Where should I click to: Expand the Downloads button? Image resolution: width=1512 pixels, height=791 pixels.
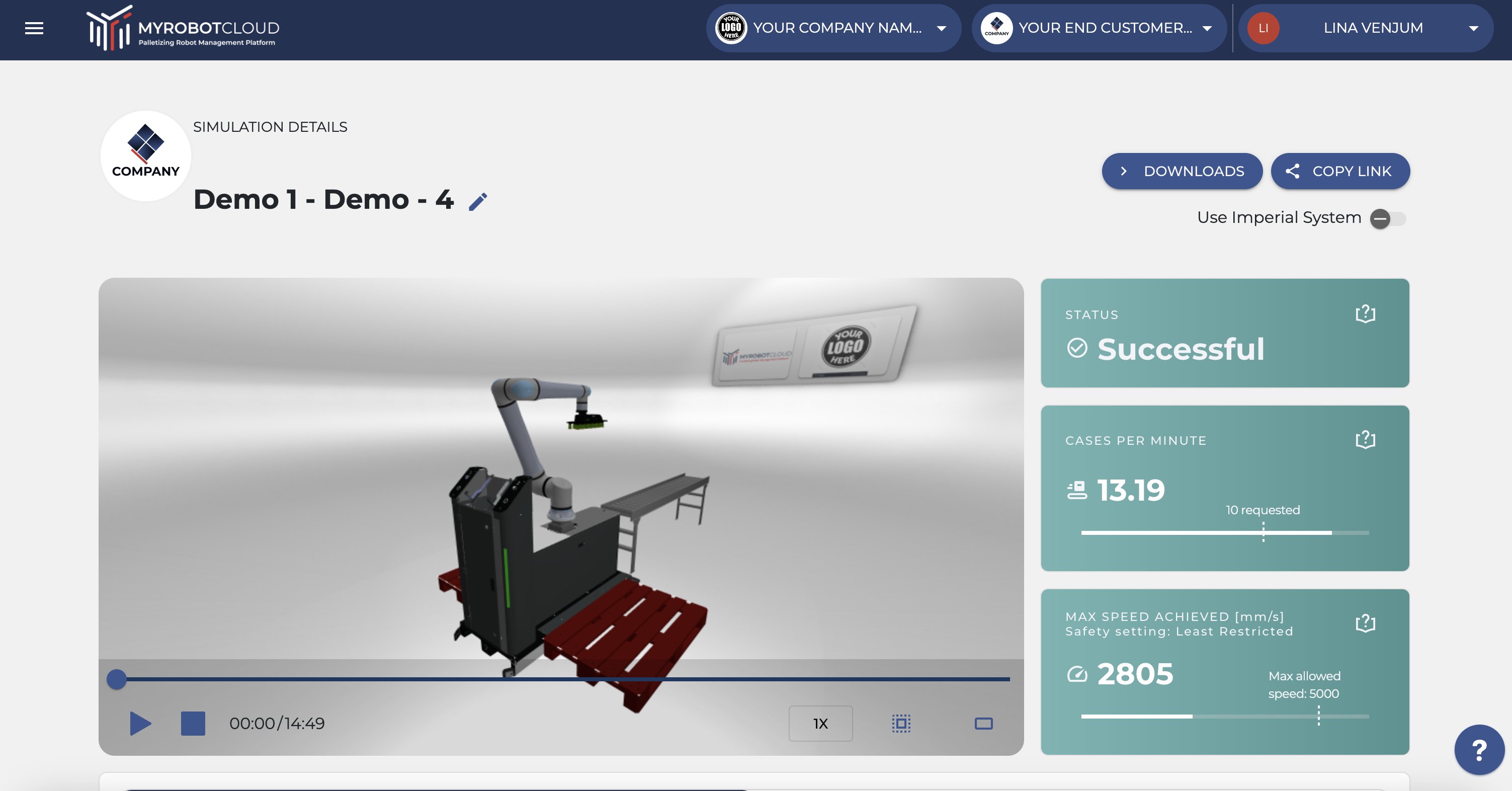point(1182,172)
